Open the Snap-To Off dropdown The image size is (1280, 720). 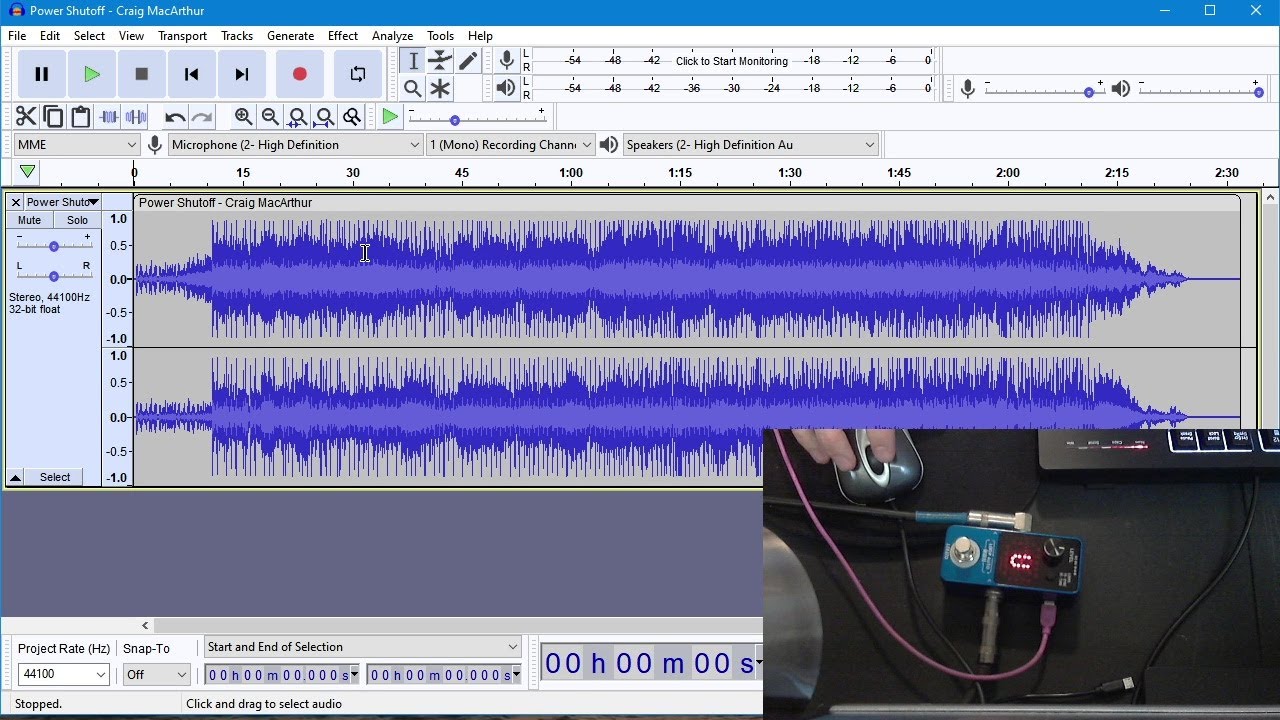click(x=156, y=675)
